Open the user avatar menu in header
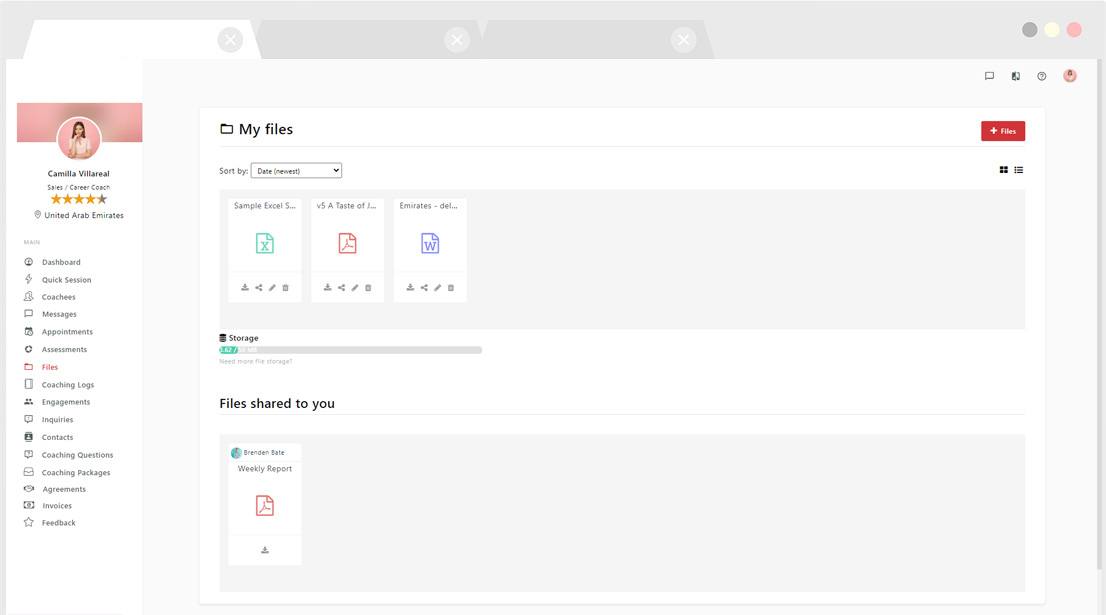Screen dimensions: 1106x615 tap(1070, 76)
